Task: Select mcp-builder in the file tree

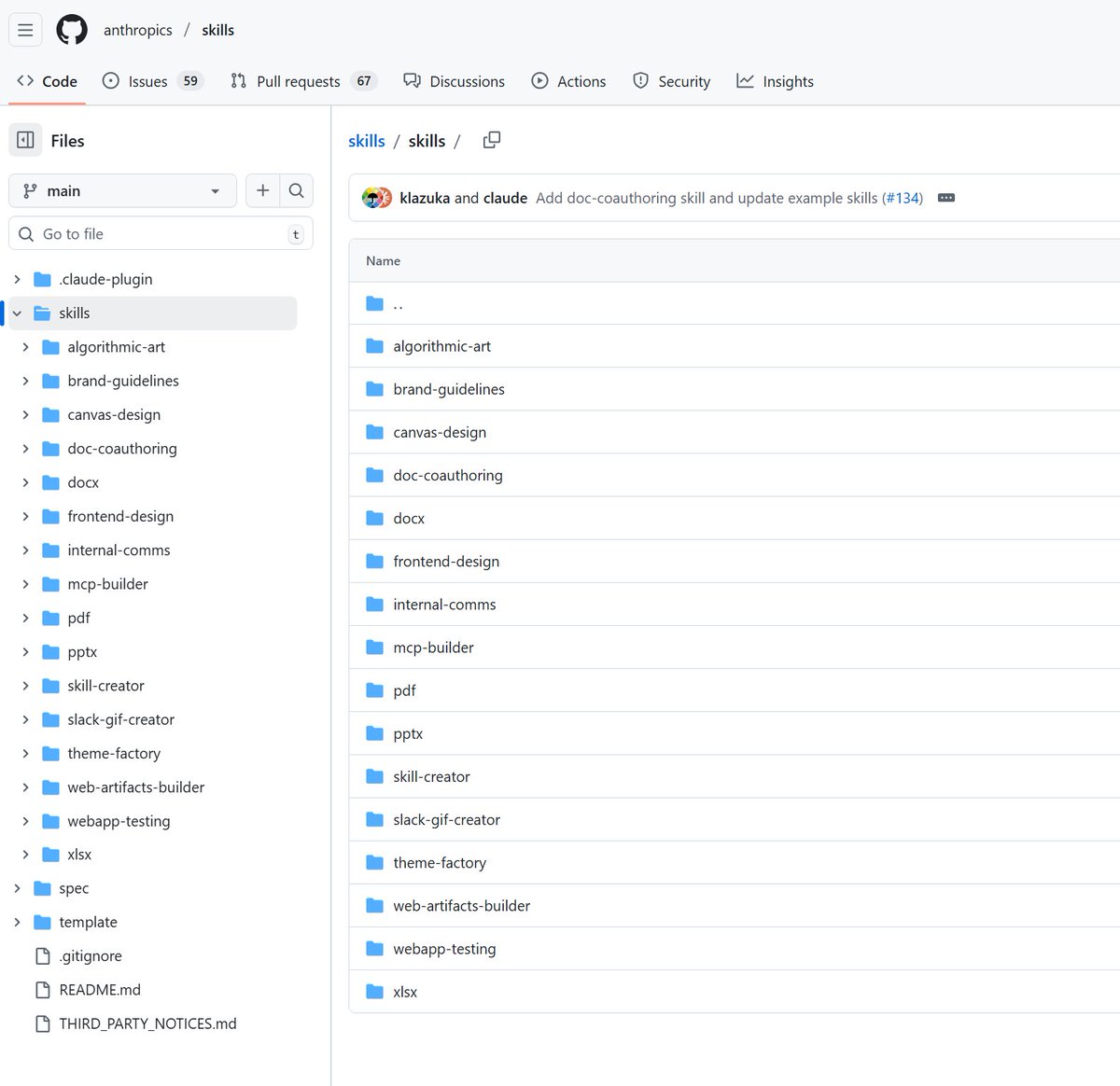Action: pyautogui.click(x=107, y=584)
